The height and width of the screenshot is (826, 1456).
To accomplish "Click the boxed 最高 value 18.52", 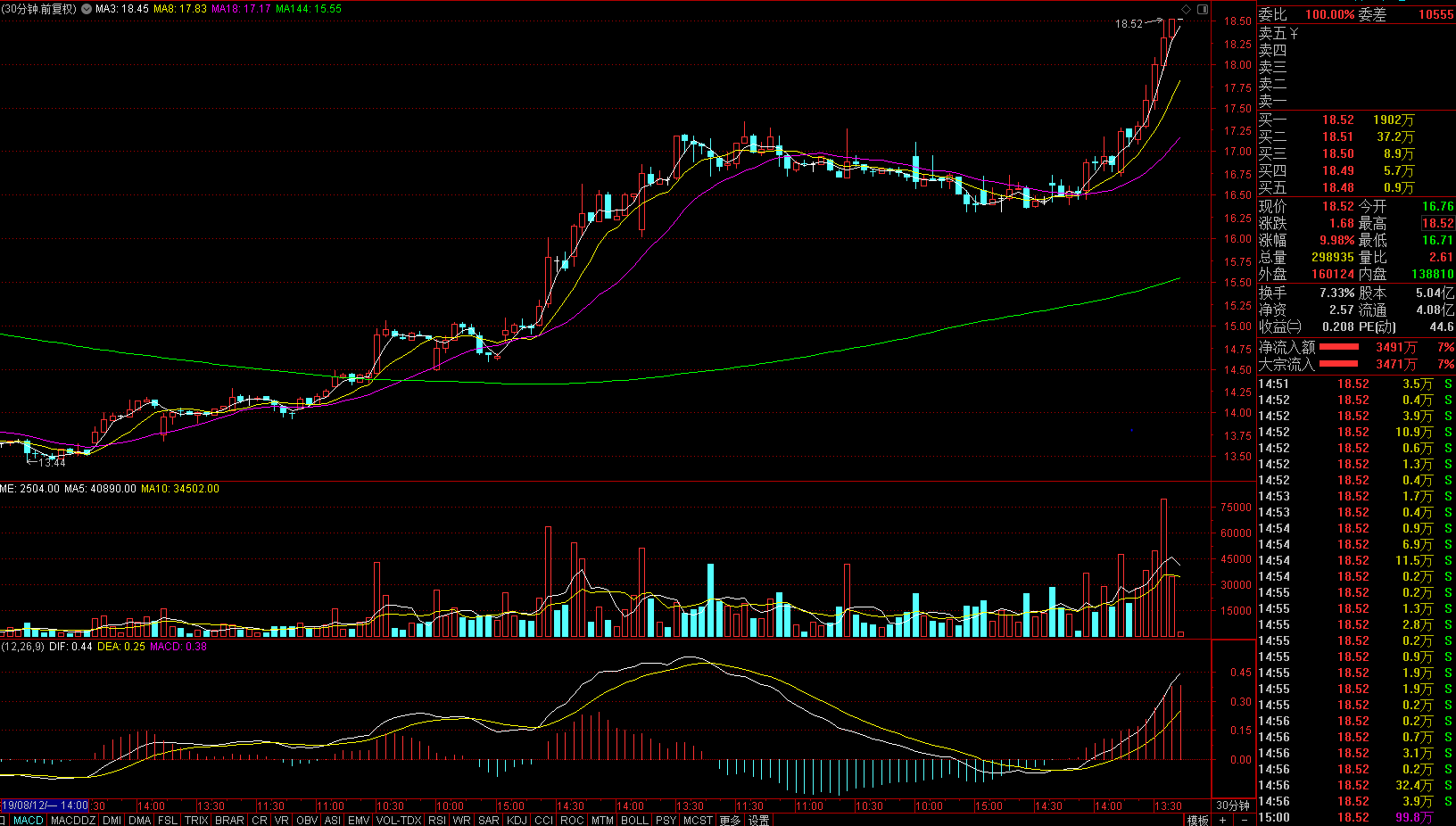I will [1437, 223].
